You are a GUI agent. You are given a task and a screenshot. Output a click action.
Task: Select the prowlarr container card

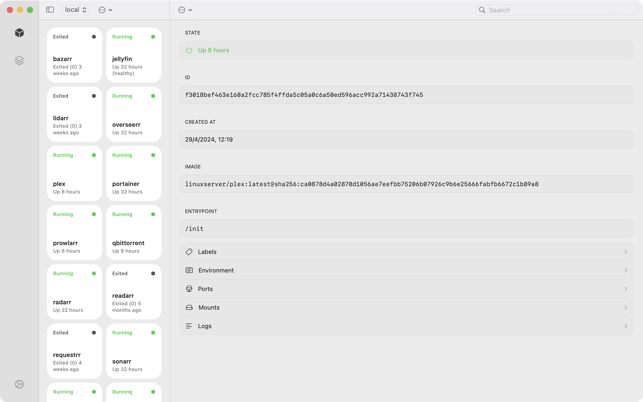[x=75, y=233]
